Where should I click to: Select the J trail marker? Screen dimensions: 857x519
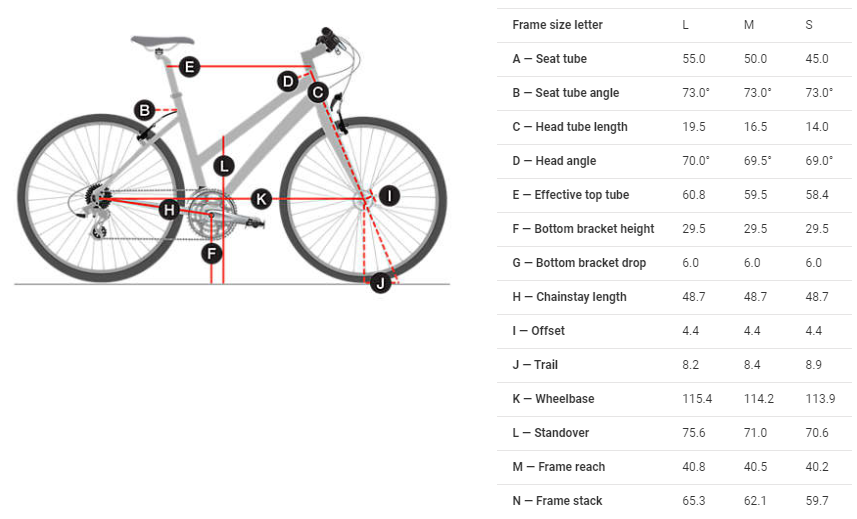pos(380,283)
